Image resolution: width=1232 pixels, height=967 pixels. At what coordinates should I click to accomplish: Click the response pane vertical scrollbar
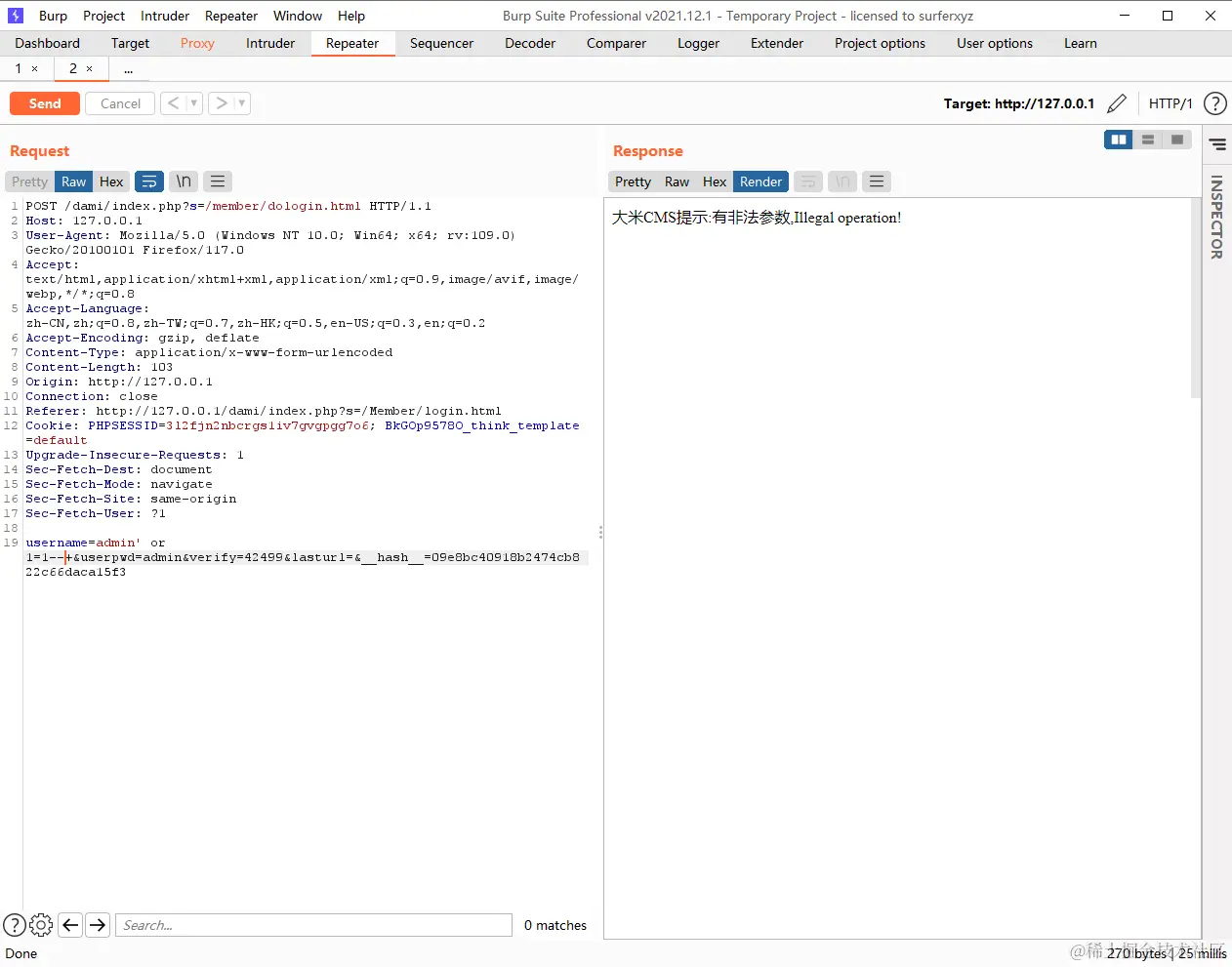(1196, 299)
